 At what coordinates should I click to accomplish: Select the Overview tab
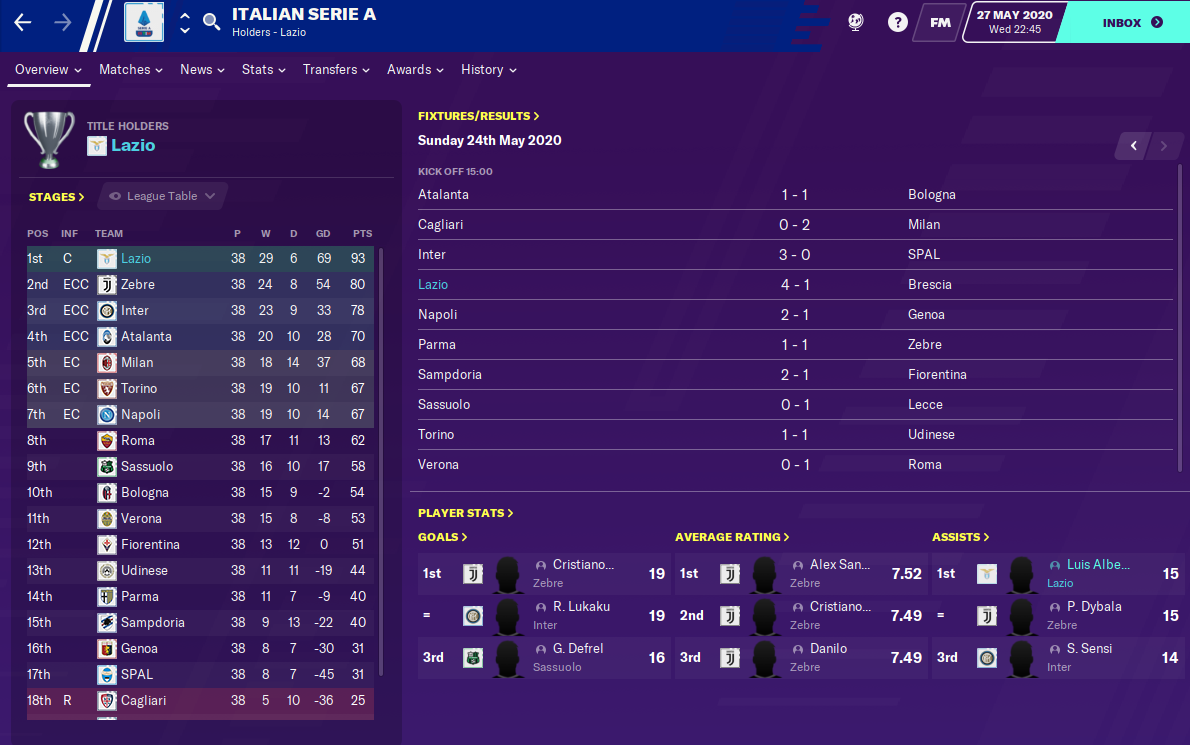(49, 70)
